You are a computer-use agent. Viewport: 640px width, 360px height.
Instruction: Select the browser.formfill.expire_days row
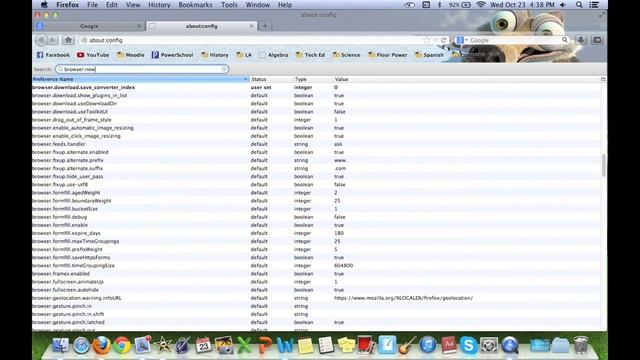pyautogui.click(x=316, y=233)
